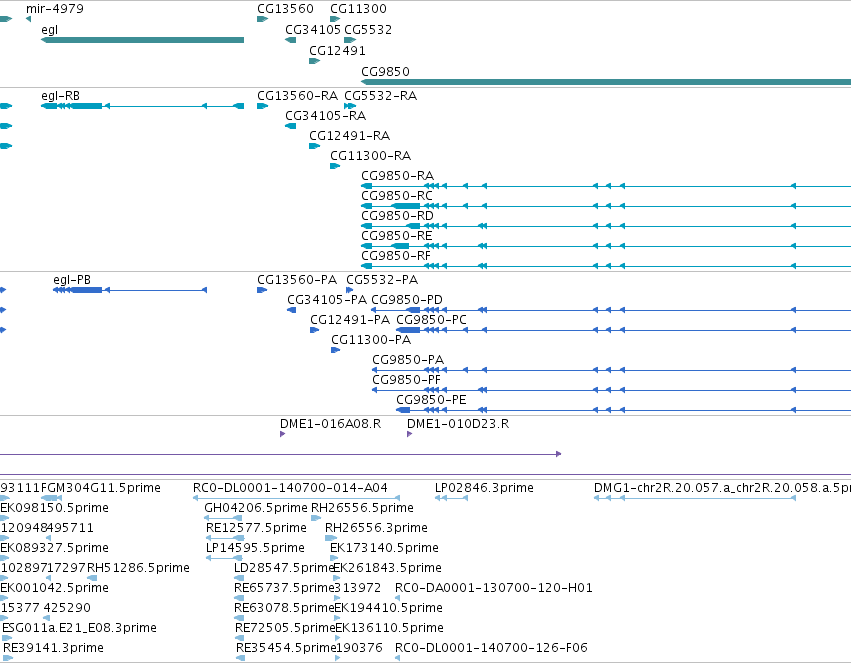Click the CG11300 gene label
The image size is (851, 663).
(x=358, y=9)
